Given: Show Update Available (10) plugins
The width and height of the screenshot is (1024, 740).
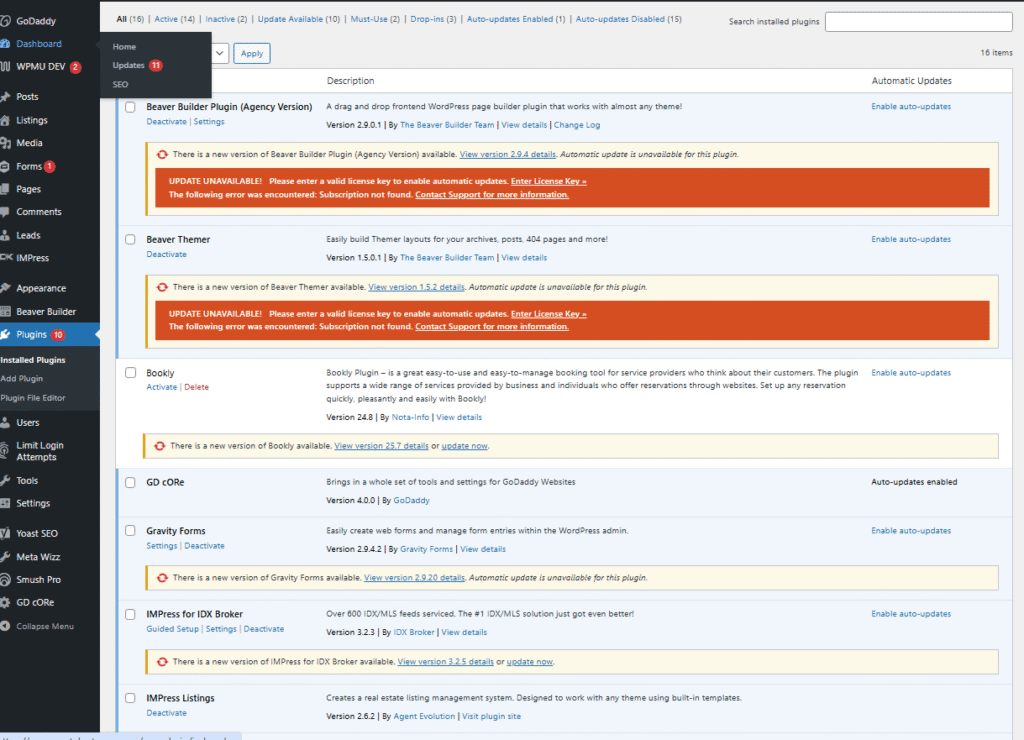Looking at the screenshot, I should pyautogui.click(x=298, y=19).
